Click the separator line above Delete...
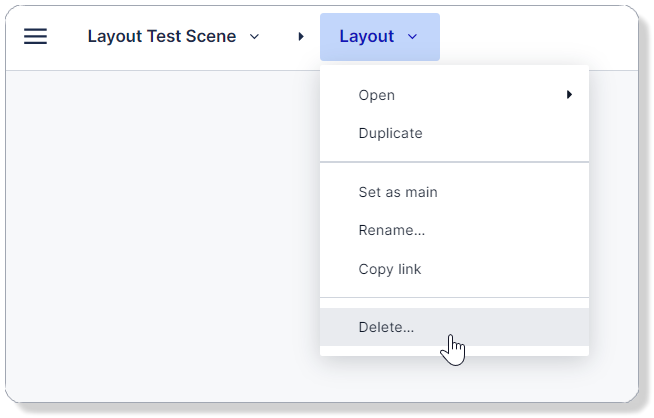Image resolution: width=654 pixels, height=418 pixels. 454,298
